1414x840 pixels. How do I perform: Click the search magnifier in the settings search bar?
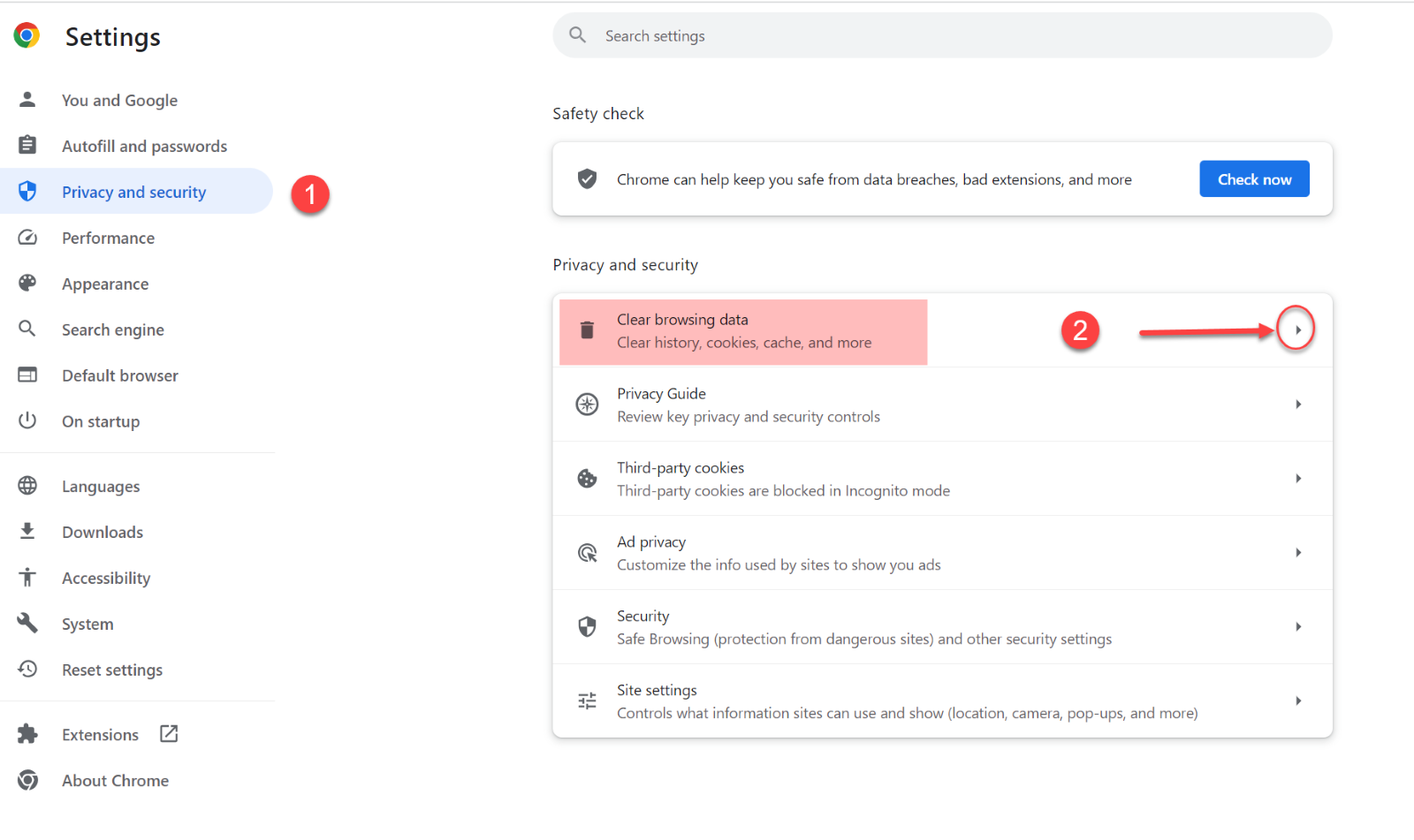tap(578, 34)
